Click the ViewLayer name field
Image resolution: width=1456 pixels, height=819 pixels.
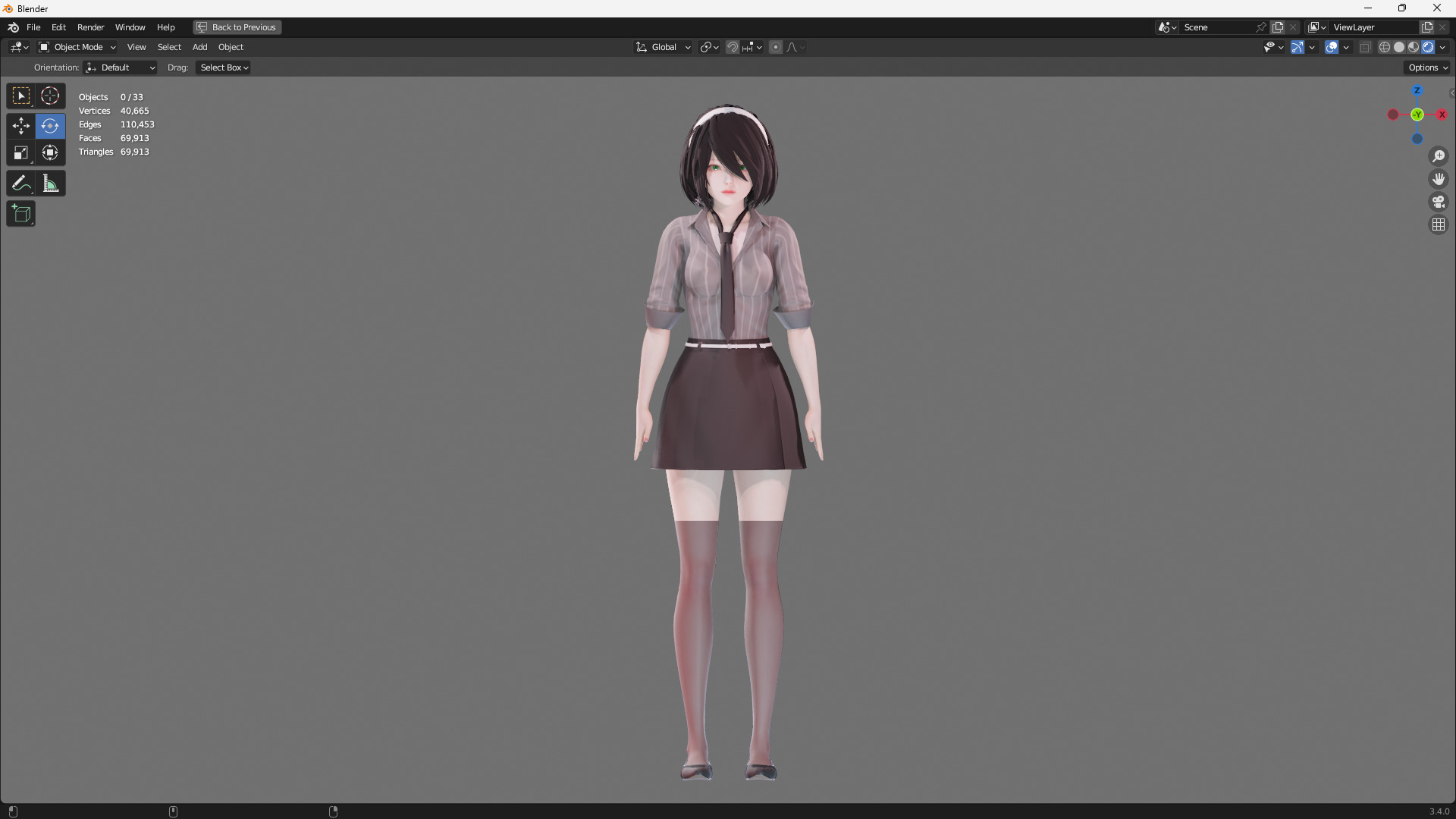tap(1374, 27)
